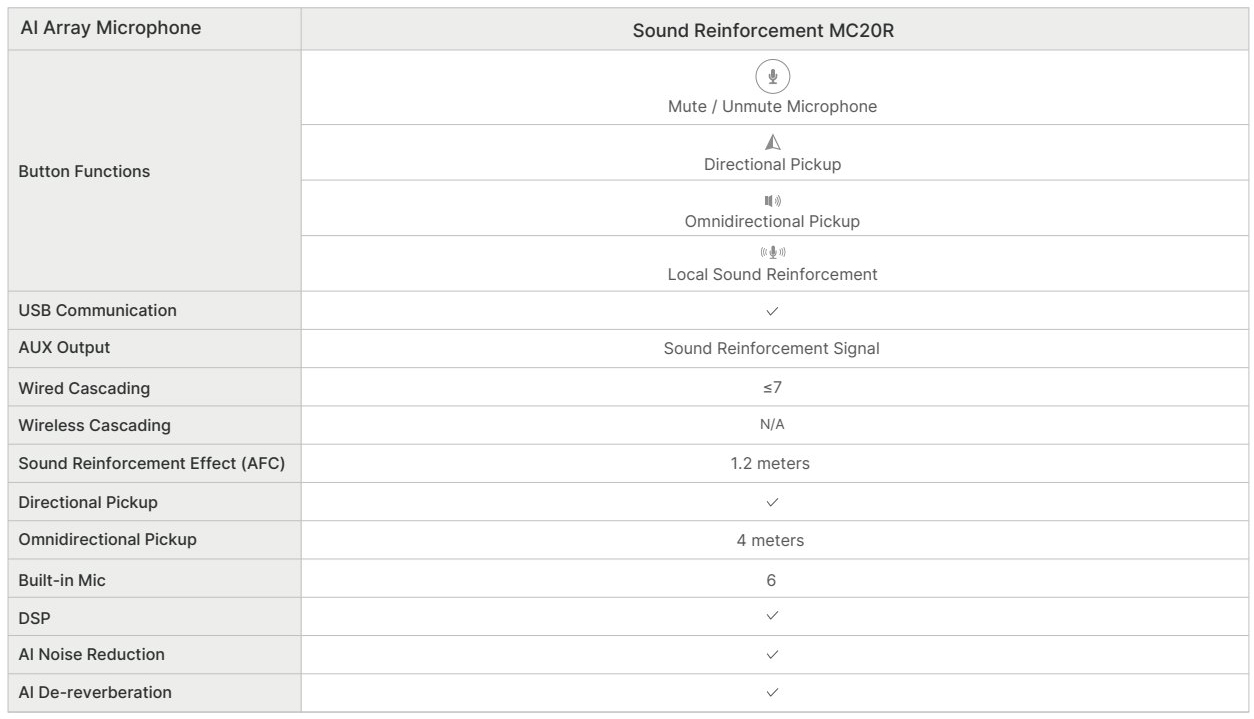1254x719 pixels.
Task: Click the Omnidirectional Pickup speaker icon
Action: click(x=772, y=200)
